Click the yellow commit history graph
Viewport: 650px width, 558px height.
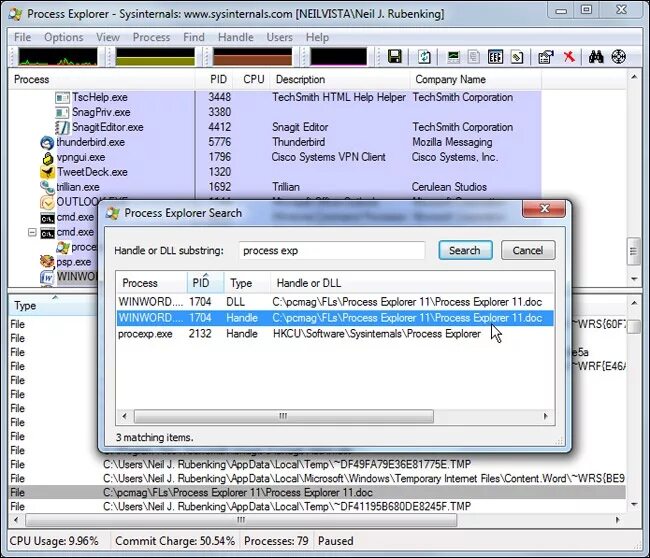(x=155, y=57)
